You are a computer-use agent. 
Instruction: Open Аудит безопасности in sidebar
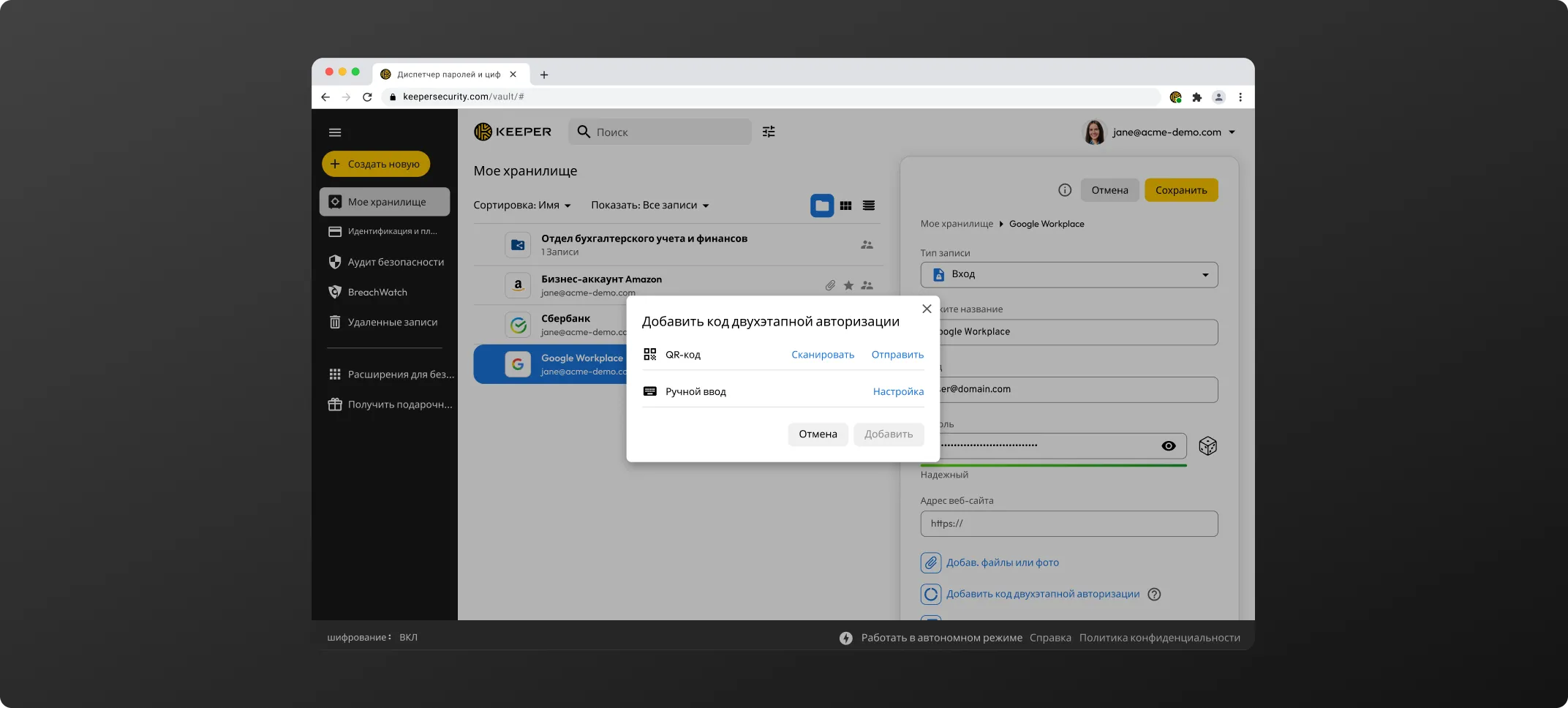pyautogui.click(x=385, y=262)
